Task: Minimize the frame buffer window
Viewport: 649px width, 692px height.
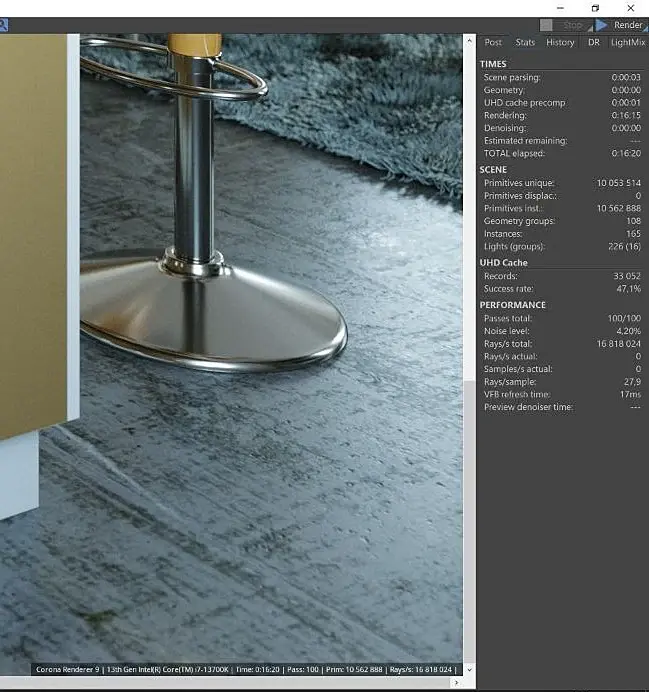Action: click(560, 8)
